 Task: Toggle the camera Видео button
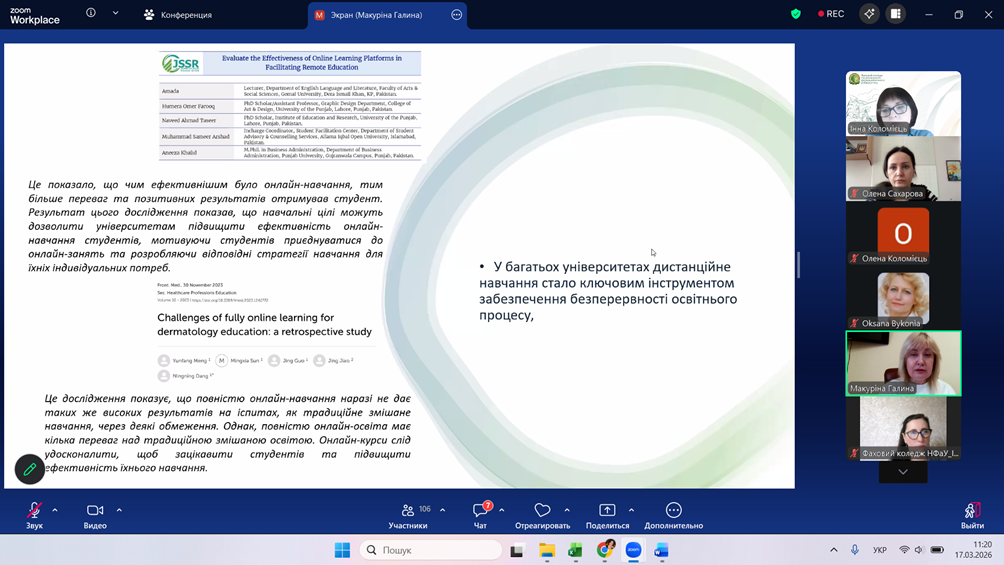95,511
